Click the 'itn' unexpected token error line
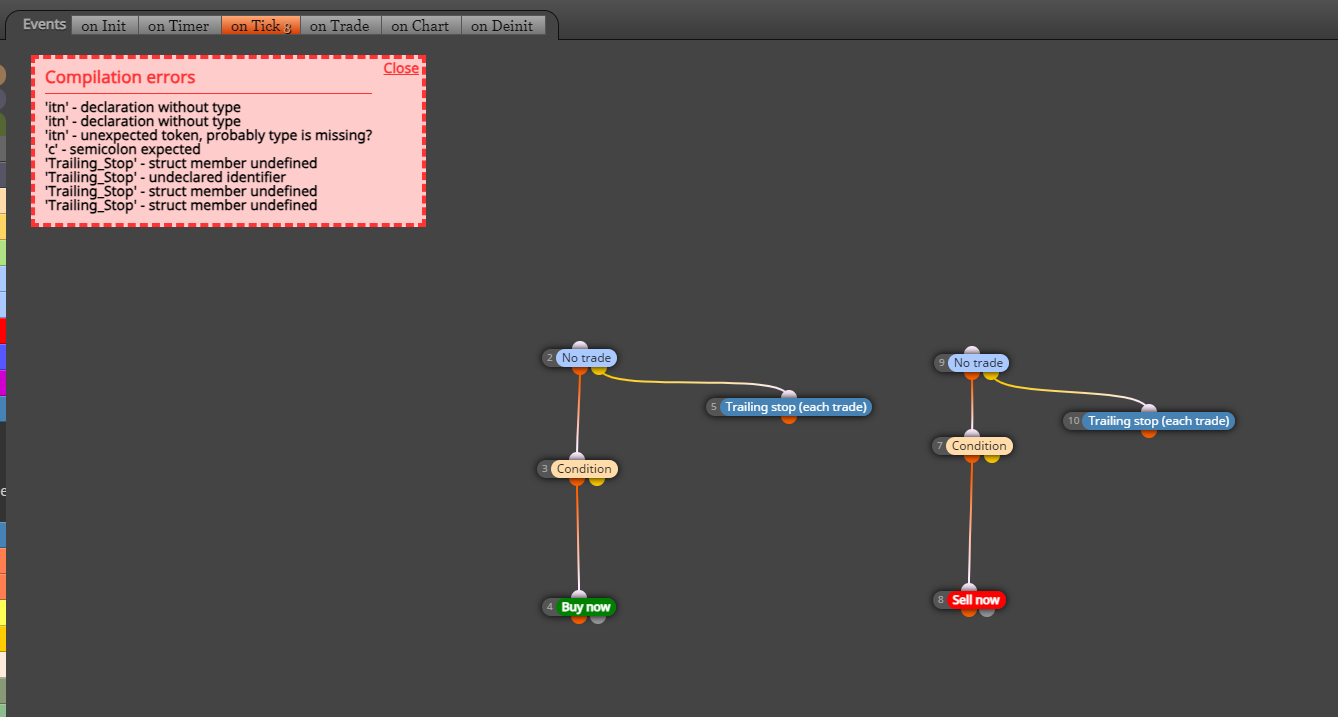The width and height of the screenshot is (1338, 717). click(209, 135)
